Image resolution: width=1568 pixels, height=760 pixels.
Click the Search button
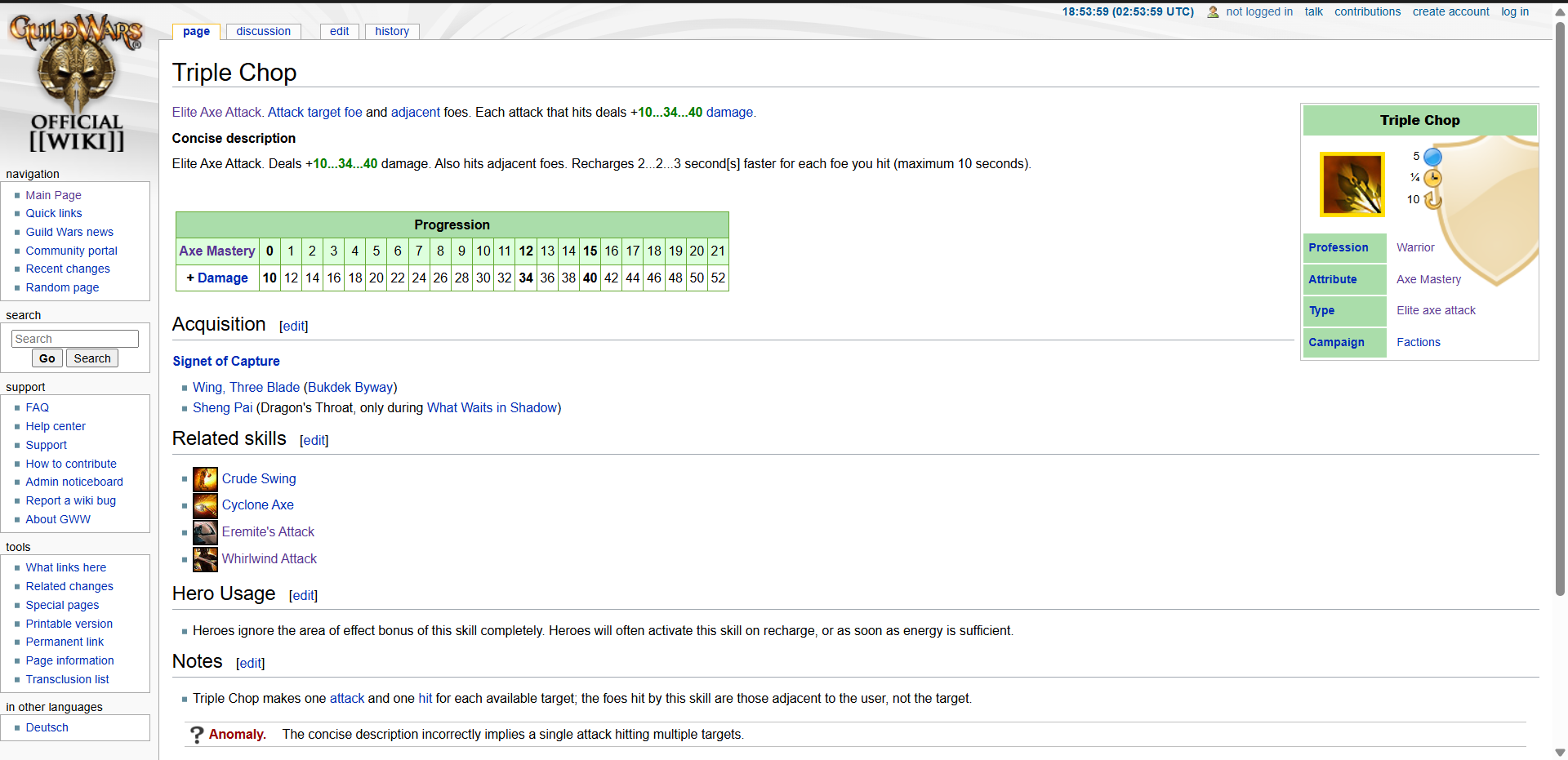[92, 358]
